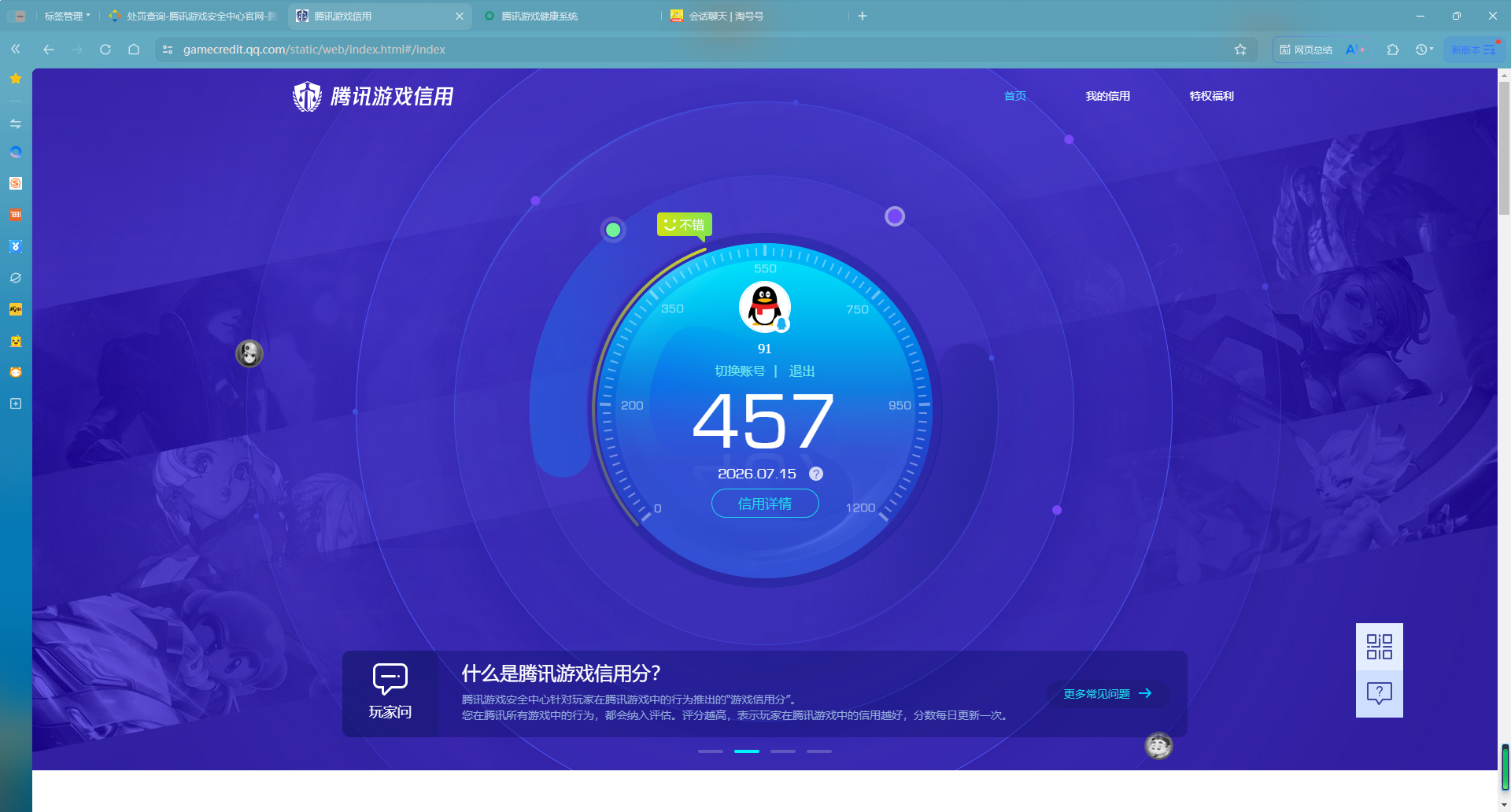Click the gray character avatar on left orbit

(249, 353)
